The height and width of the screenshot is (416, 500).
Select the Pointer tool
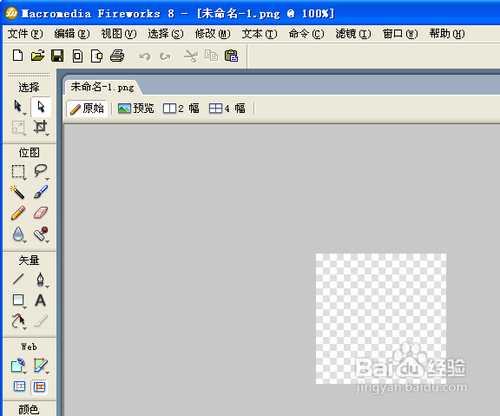[x=18, y=107]
